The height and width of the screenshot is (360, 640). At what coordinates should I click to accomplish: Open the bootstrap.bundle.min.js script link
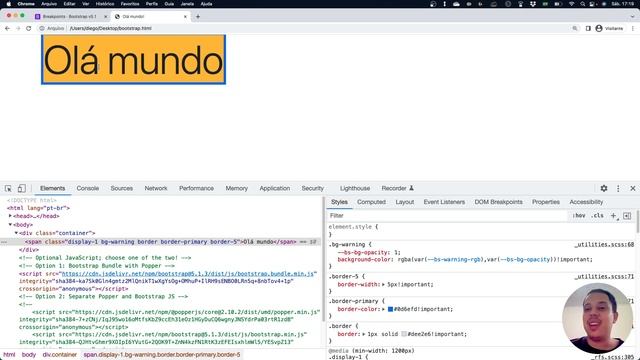coord(189,274)
